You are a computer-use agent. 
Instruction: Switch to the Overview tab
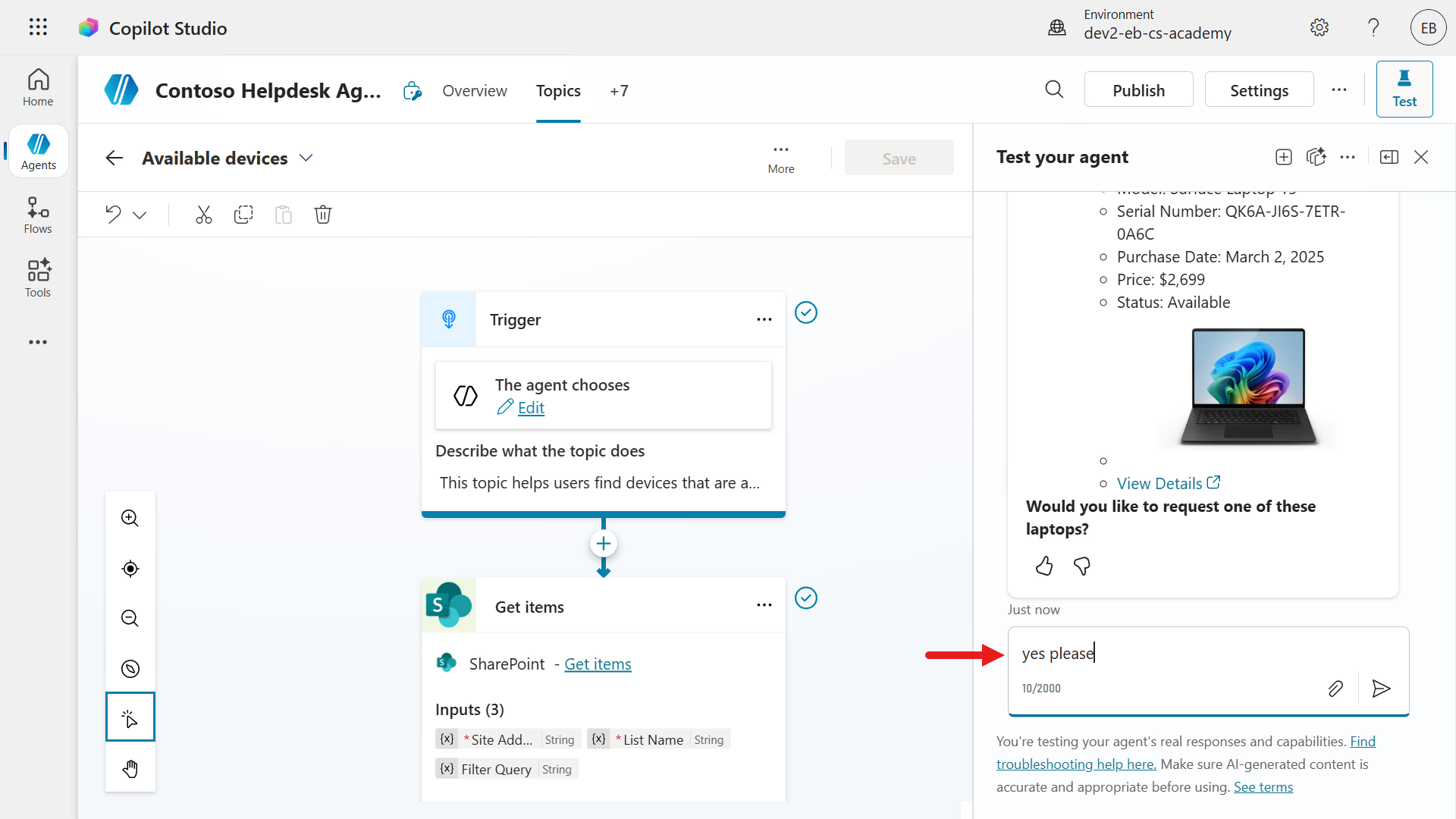coord(475,91)
